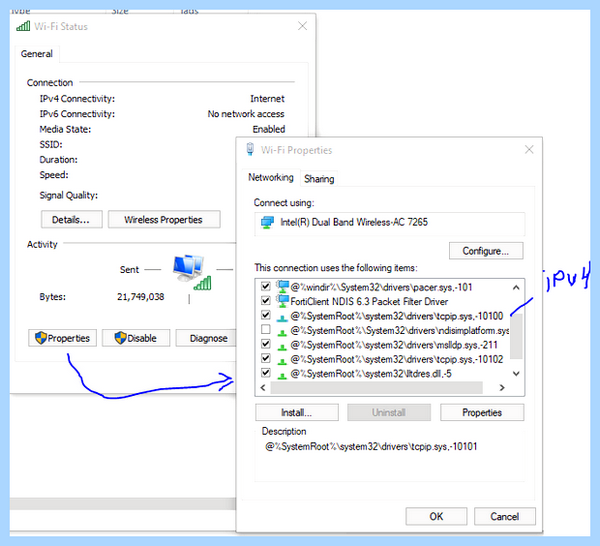The width and height of the screenshot is (600, 546).
Task: Click the Install button
Action: point(297,412)
